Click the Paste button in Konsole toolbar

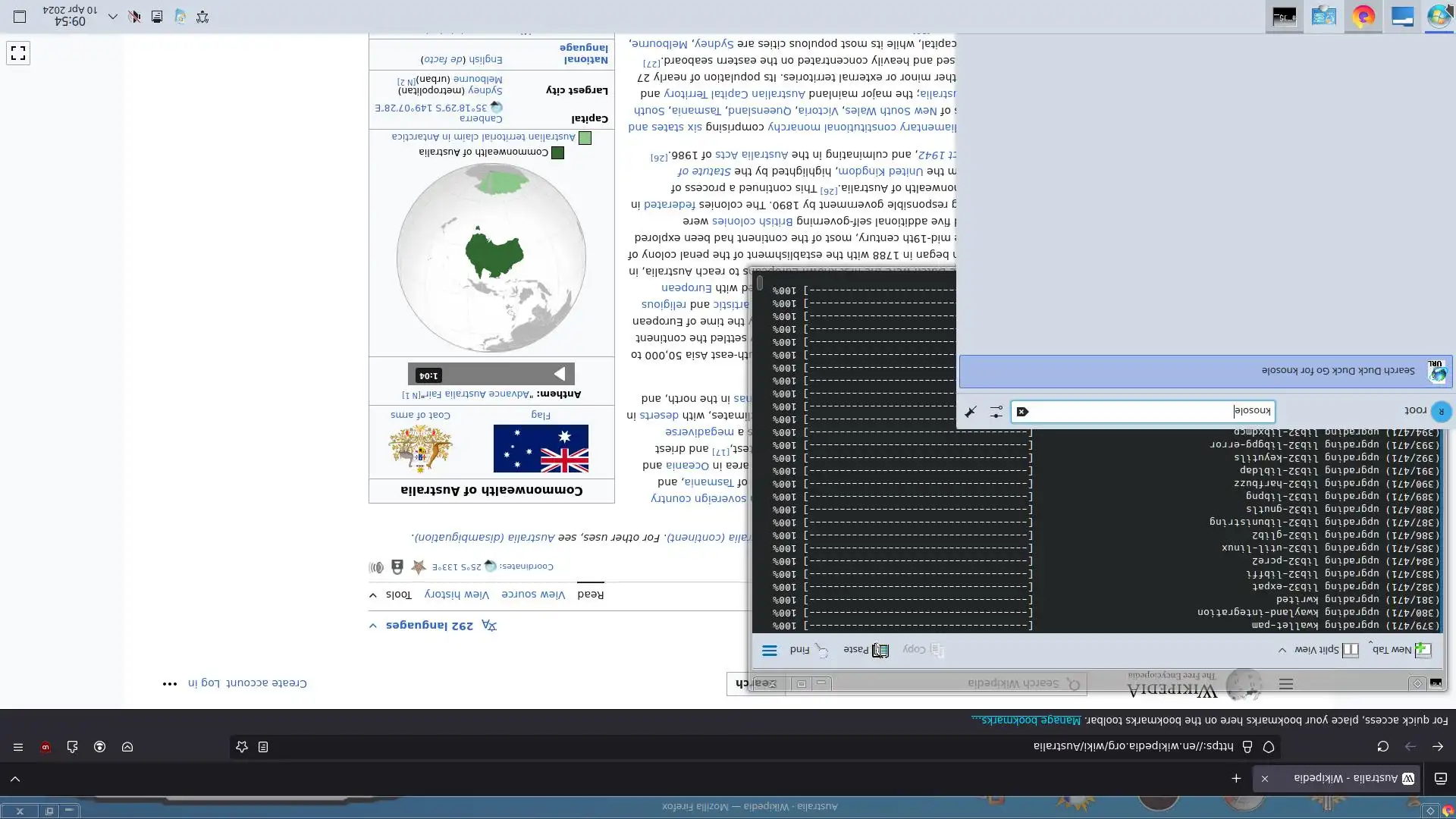(865, 650)
